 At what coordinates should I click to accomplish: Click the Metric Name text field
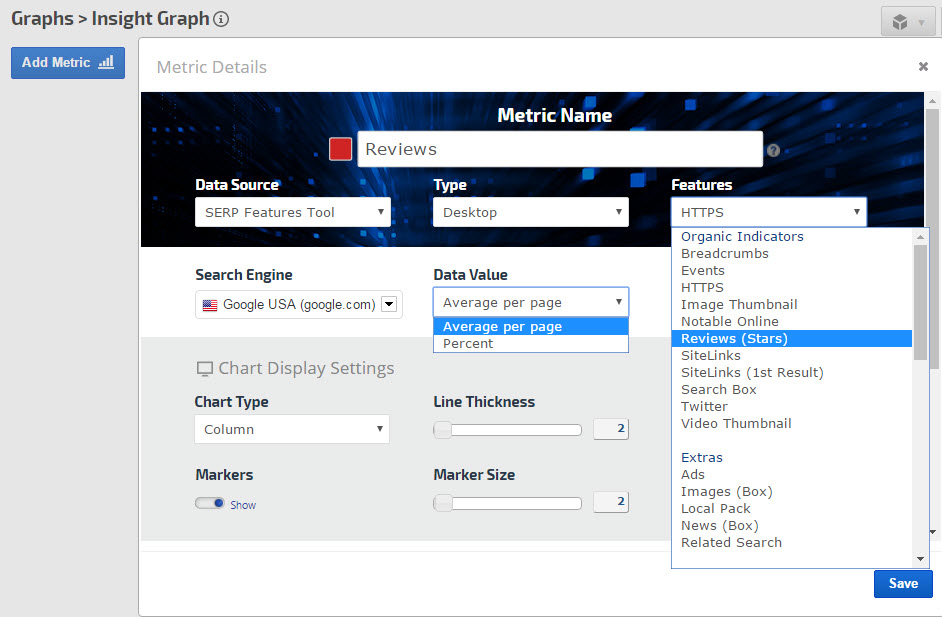[559, 149]
